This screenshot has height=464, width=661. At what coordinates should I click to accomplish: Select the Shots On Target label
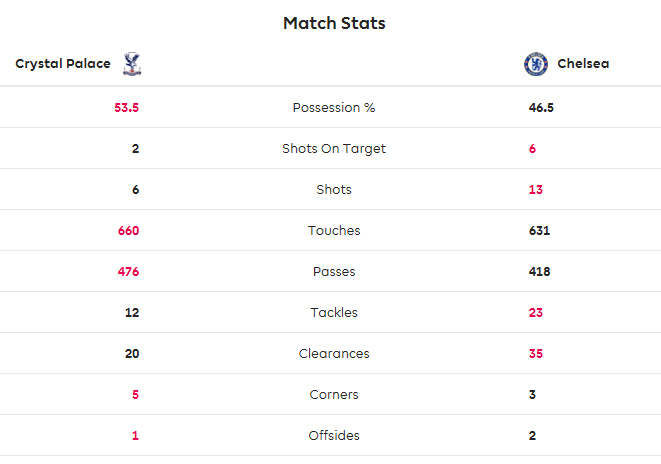334,149
